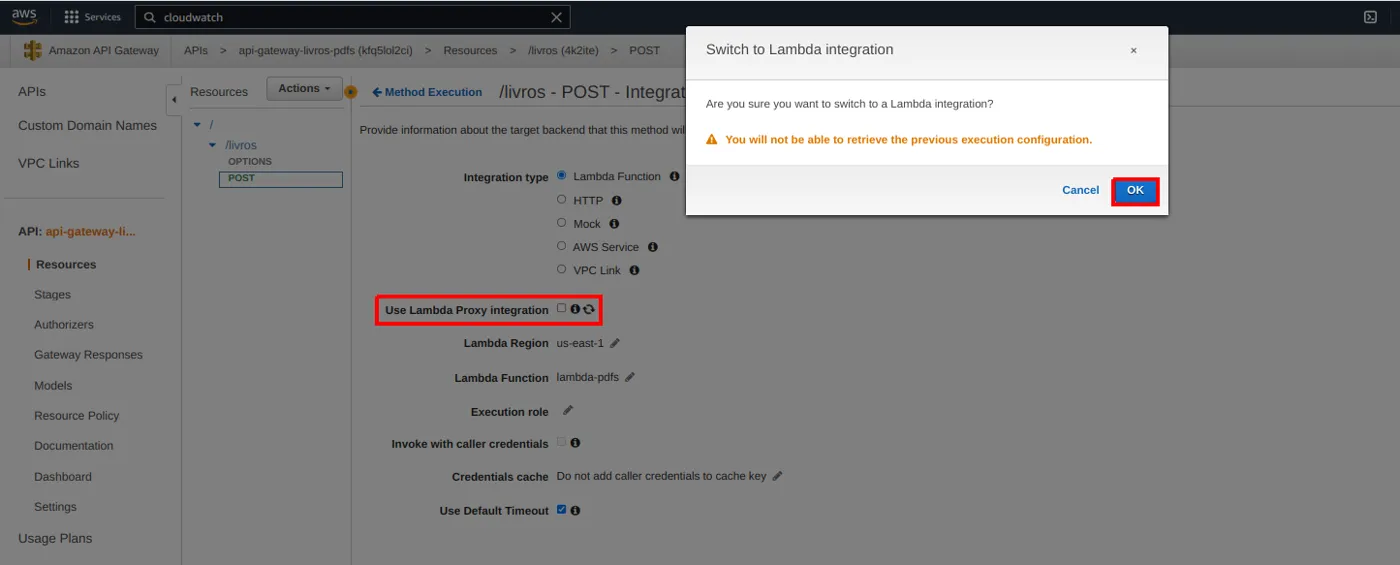This screenshot has height=565, width=1400.
Task: Open VPC Links in sidebar
Action: pos(48,163)
